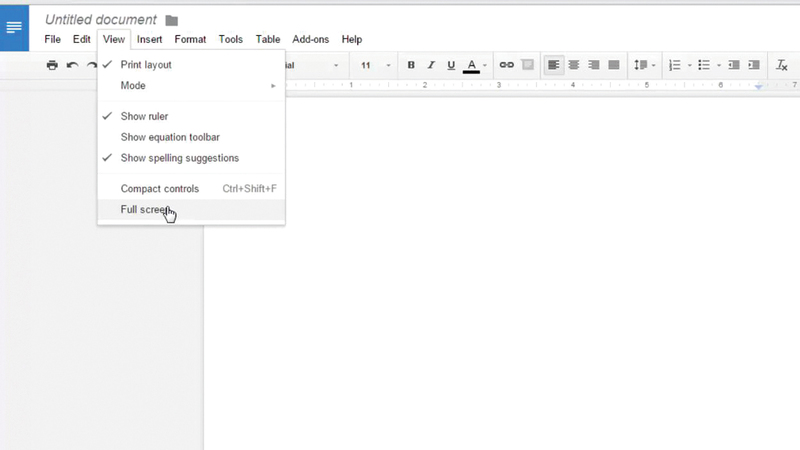Image resolution: width=800 pixels, height=450 pixels.
Task: Move document using the folder icon
Action: [171, 20]
